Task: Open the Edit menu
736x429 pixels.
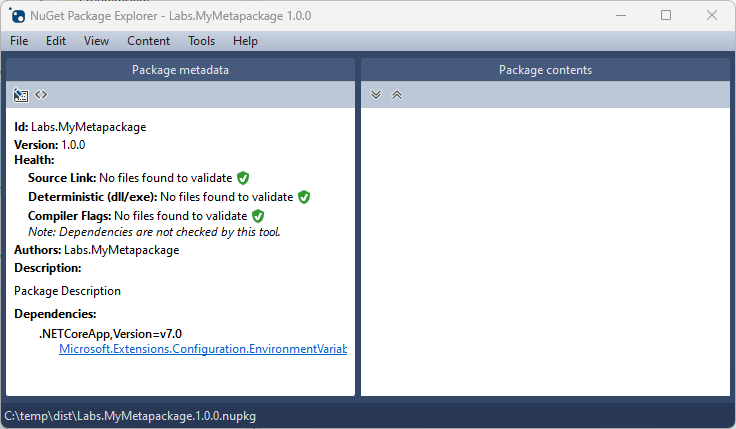Action: coord(56,41)
